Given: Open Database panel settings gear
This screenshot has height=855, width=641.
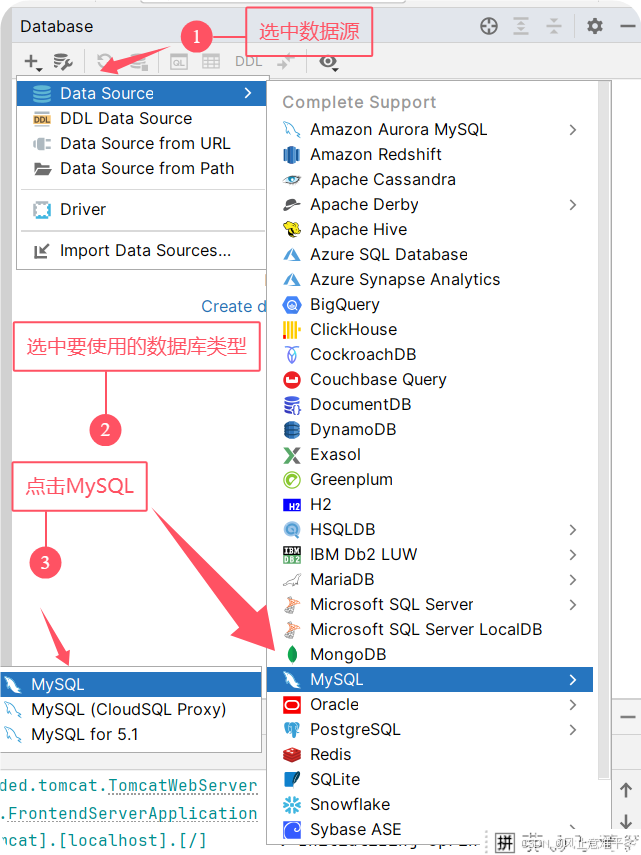Looking at the screenshot, I should point(595,26).
